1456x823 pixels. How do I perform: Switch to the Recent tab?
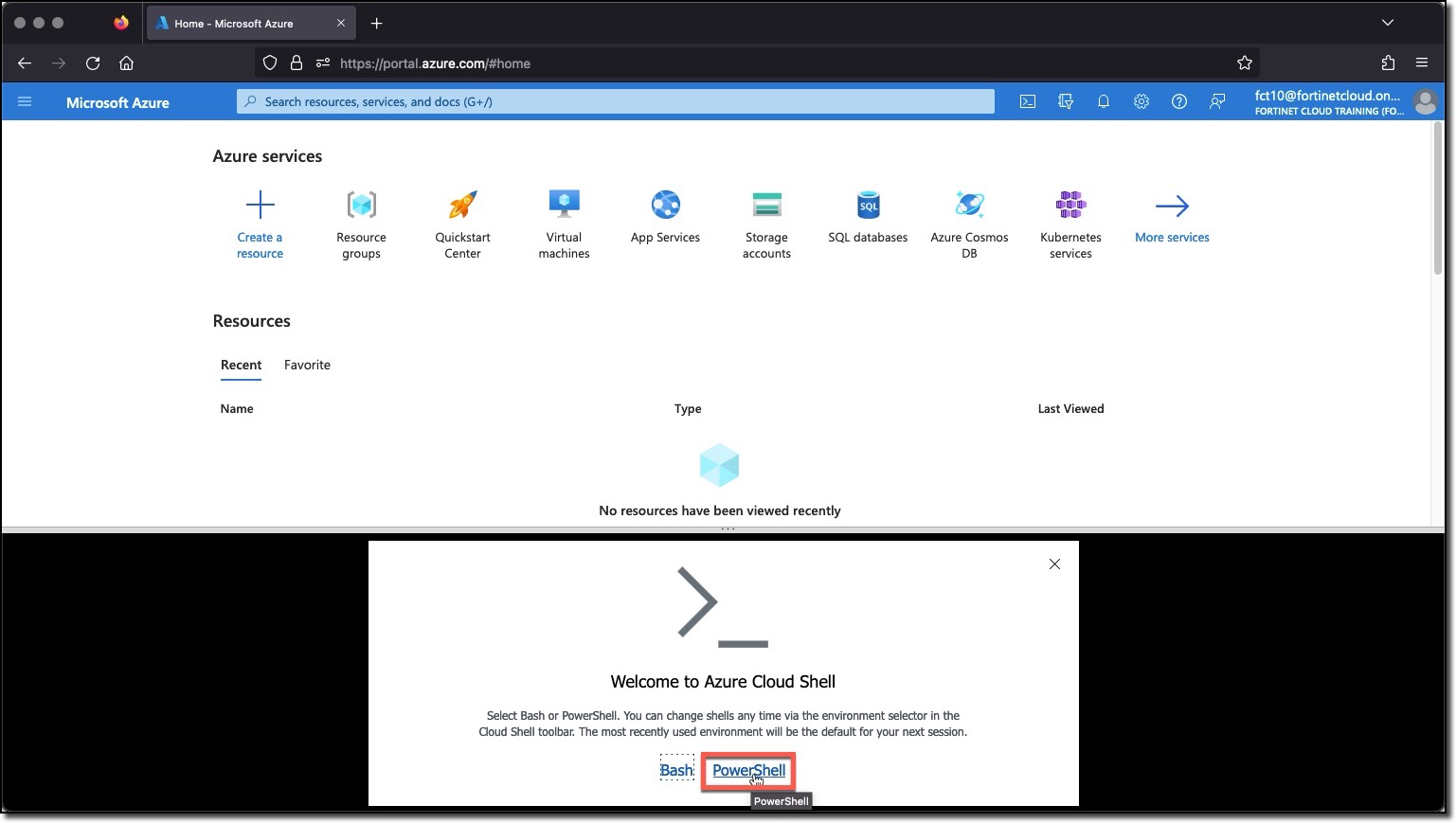tap(241, 366)
